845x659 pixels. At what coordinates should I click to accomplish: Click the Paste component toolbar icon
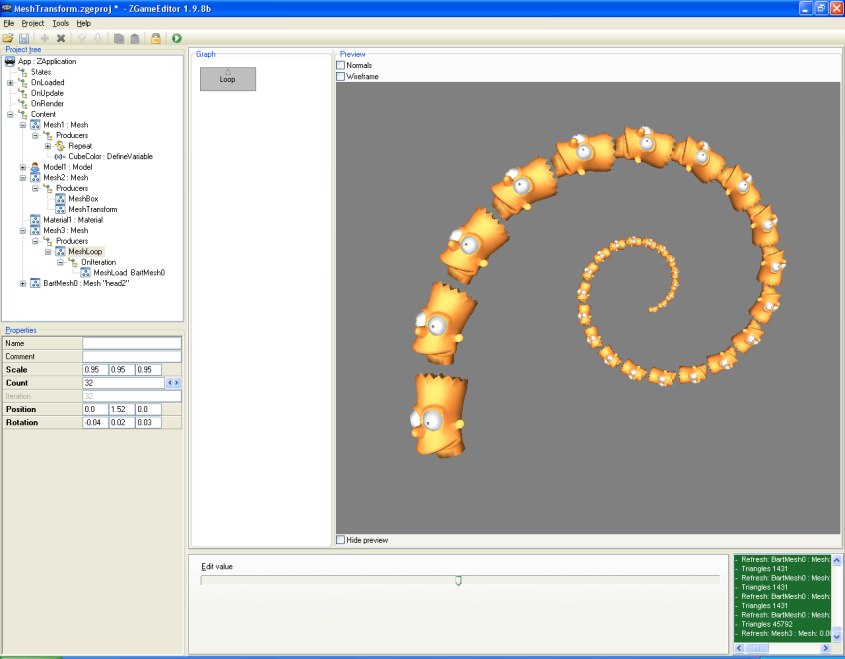click(135, 38)
